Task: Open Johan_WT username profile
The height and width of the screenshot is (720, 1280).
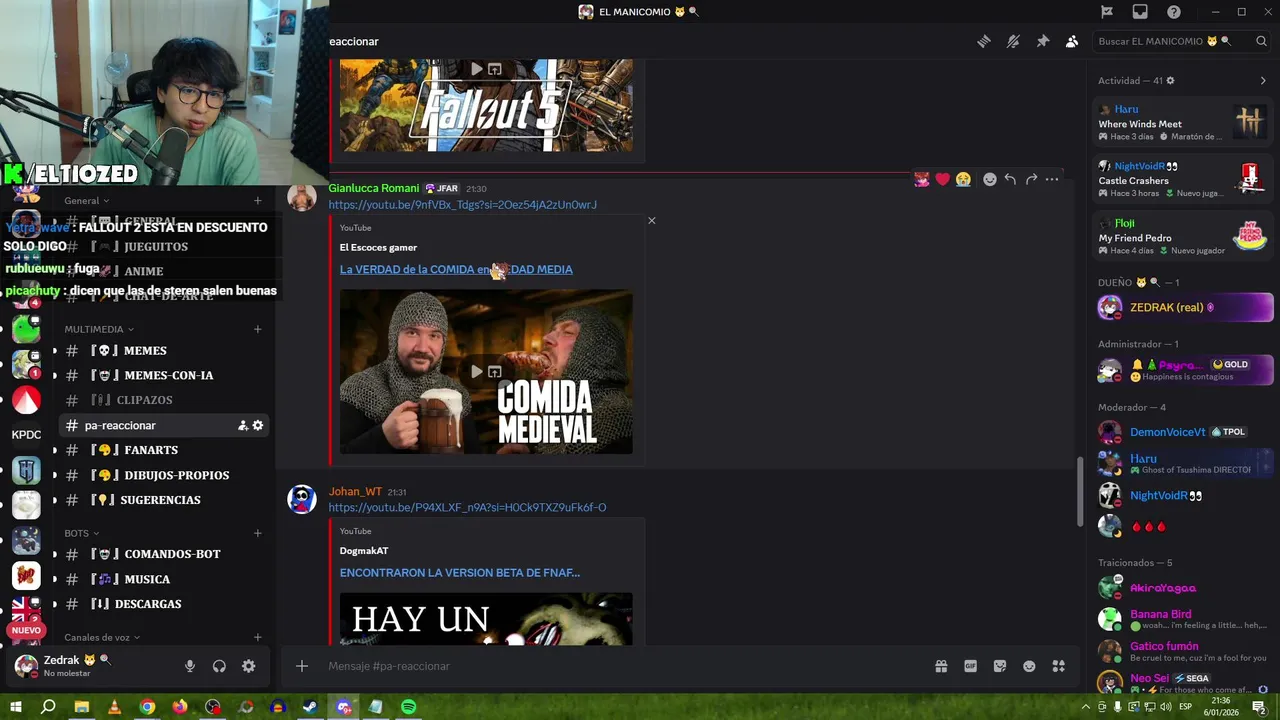Action: point(355,492)
